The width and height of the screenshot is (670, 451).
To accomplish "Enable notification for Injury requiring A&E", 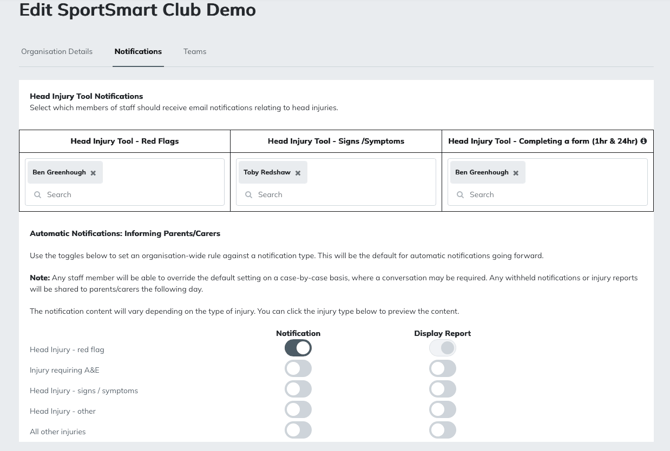I will (298, 369).
